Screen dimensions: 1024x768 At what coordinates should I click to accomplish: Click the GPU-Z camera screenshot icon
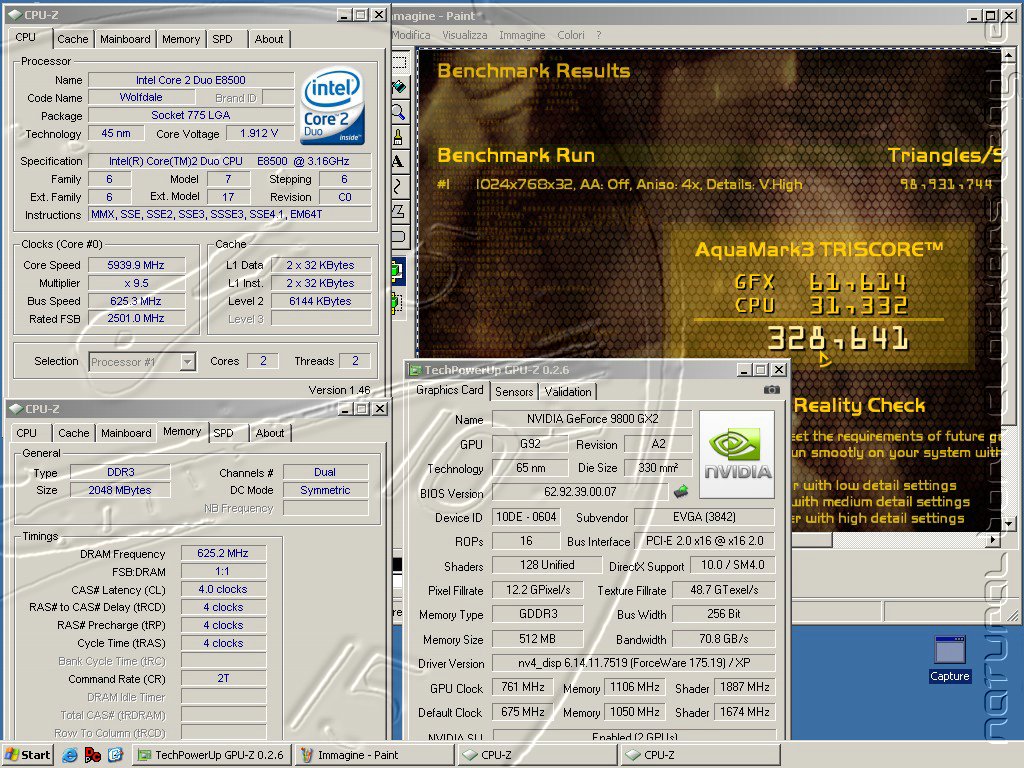click(771, 390)
